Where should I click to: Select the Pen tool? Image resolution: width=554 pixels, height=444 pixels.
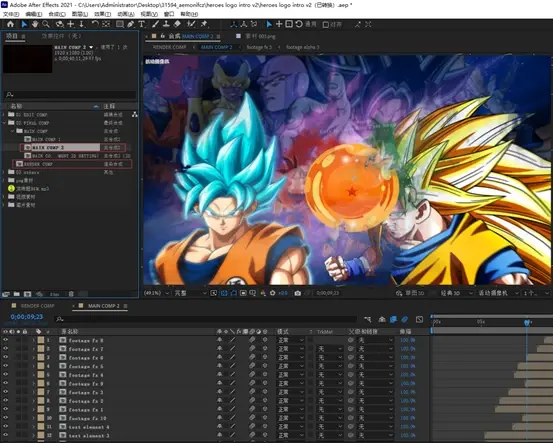coord(130,24)
